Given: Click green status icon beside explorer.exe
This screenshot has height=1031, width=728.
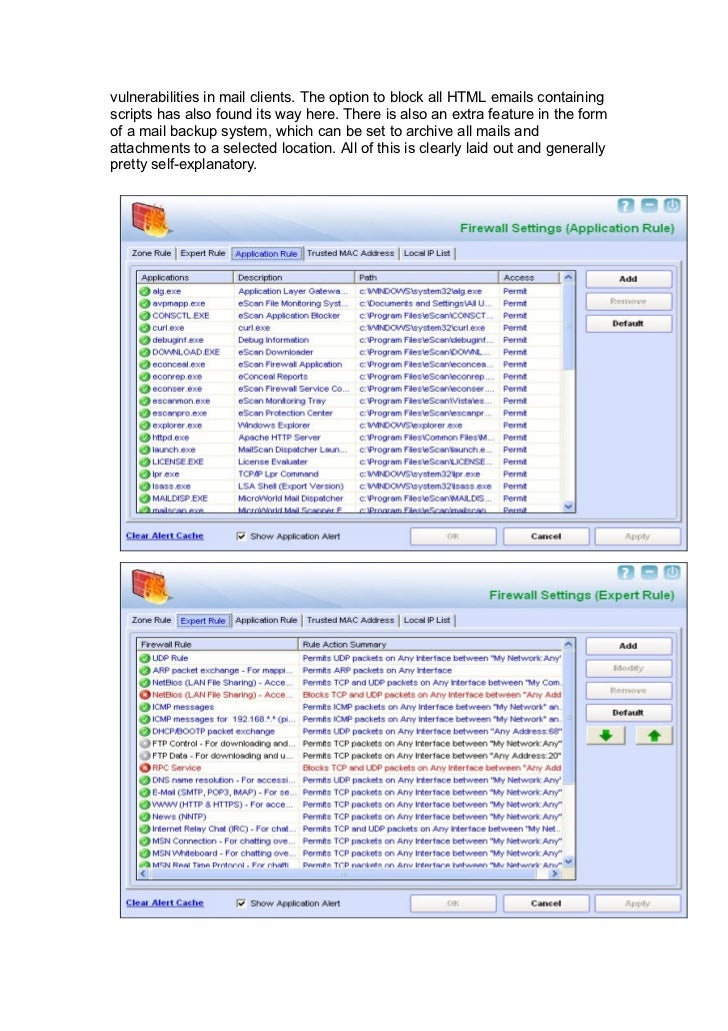Looking at the screenshot, I should point(145,425).
